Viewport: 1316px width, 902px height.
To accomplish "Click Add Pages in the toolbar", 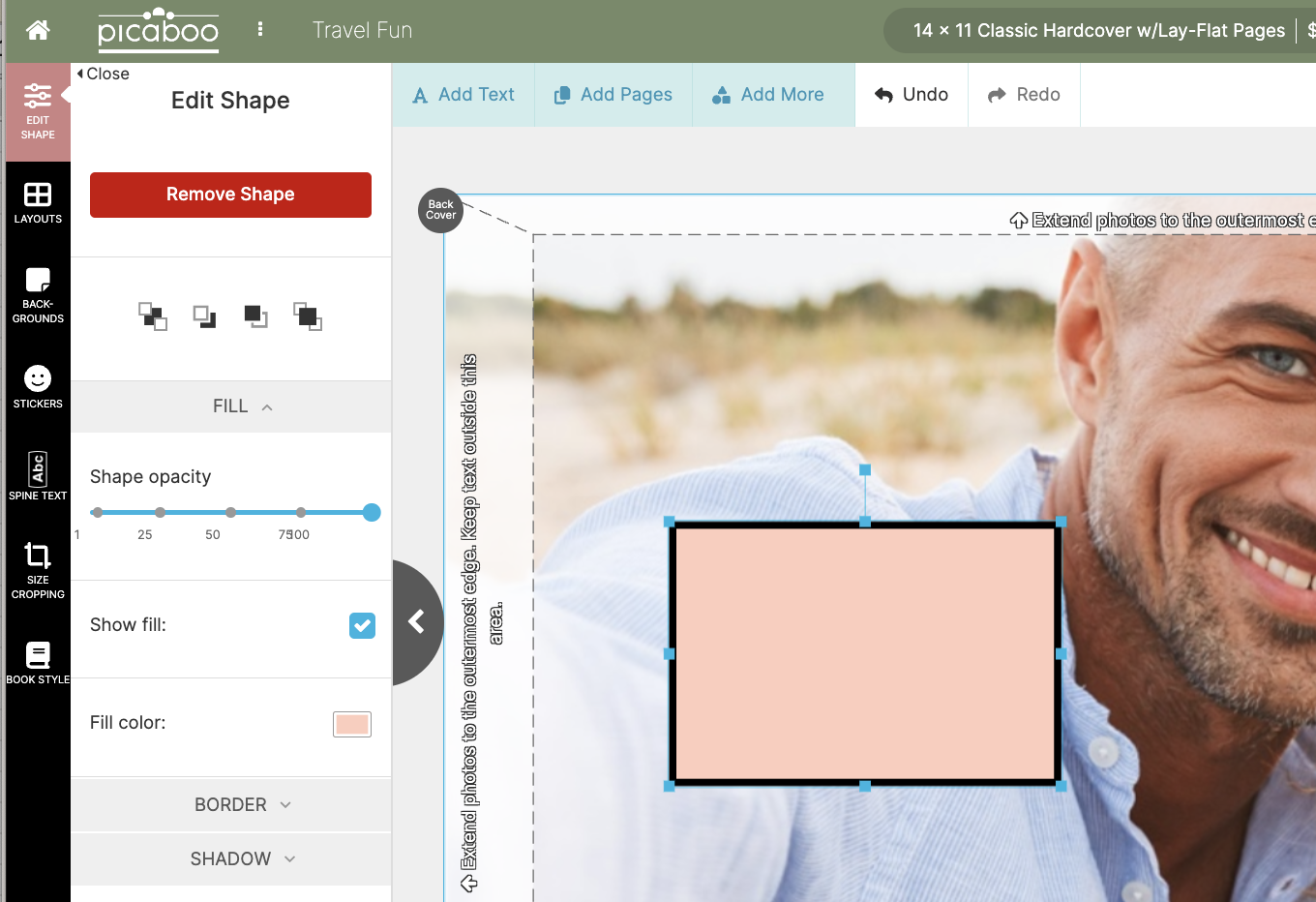I will coord(613,95).
